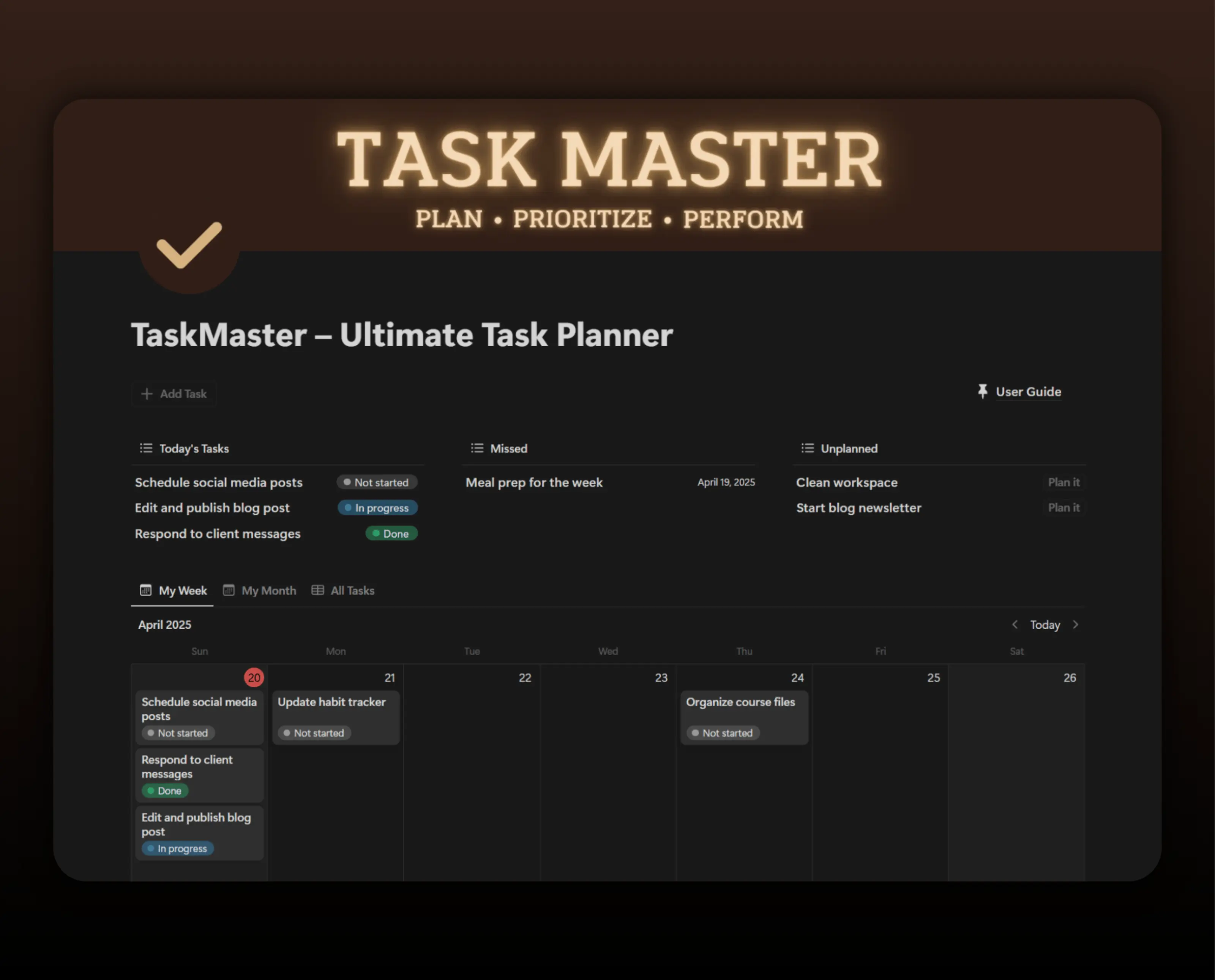Image resolution: width=1215 pixels, height=980 pixels.
Task: Toggle status pill on Schedule social media posts
Action: 377,482
